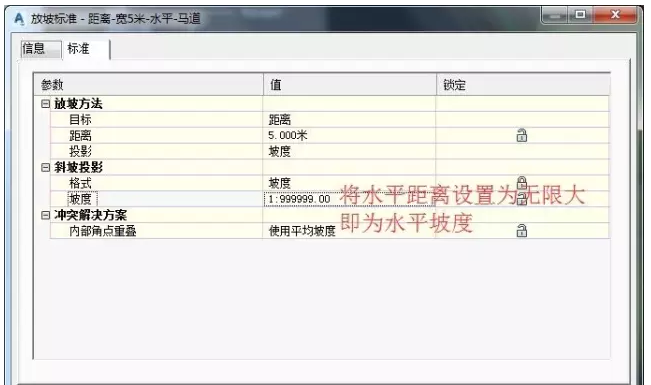The height and width of the screenshot is (385, 651).
Task: Click the AutoCAD application icon in title bar
Action: coord(19,19)
